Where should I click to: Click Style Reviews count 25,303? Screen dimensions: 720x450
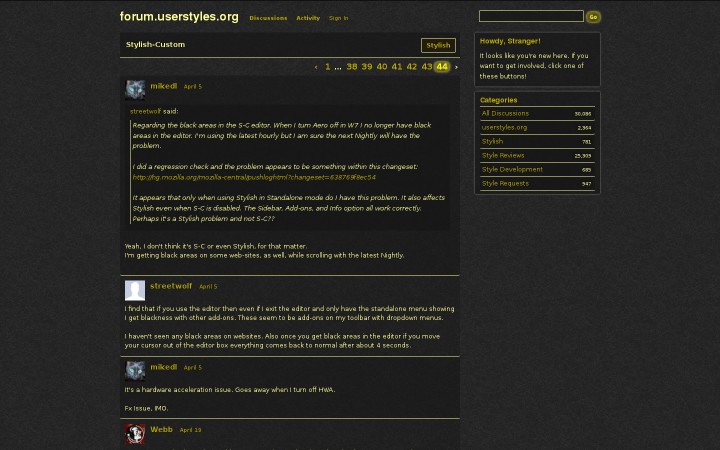(x=583, y=156)
